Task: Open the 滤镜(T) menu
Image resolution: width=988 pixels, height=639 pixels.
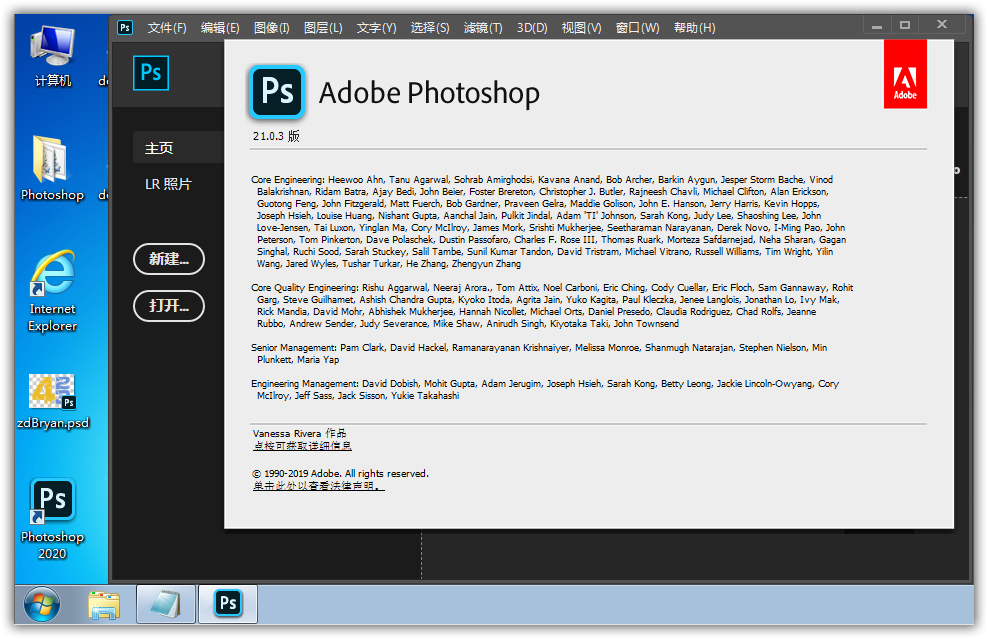Action: pos(483,28)
